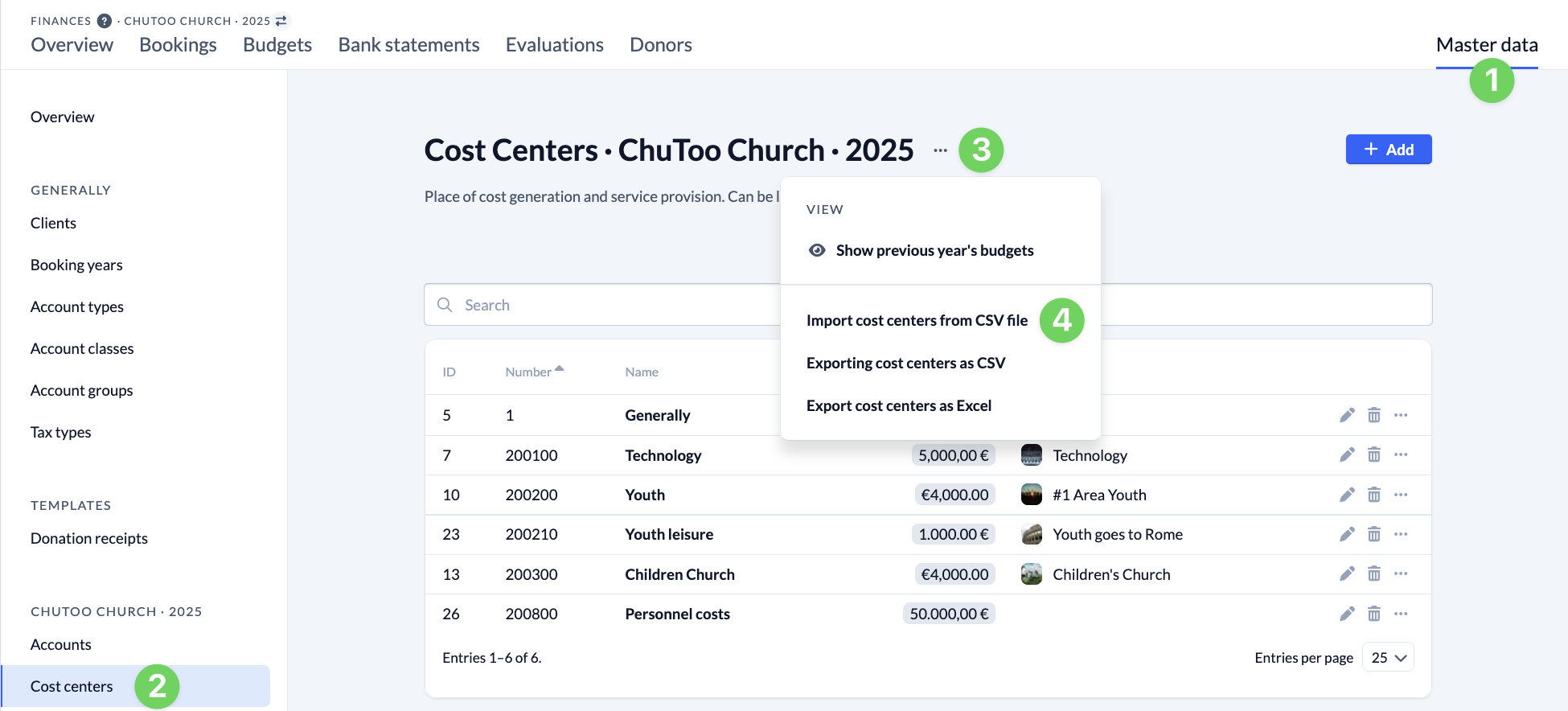Open more options for Children Church row
The width and height of the screenshot is (1568, 711).
tap(1401, 574)
